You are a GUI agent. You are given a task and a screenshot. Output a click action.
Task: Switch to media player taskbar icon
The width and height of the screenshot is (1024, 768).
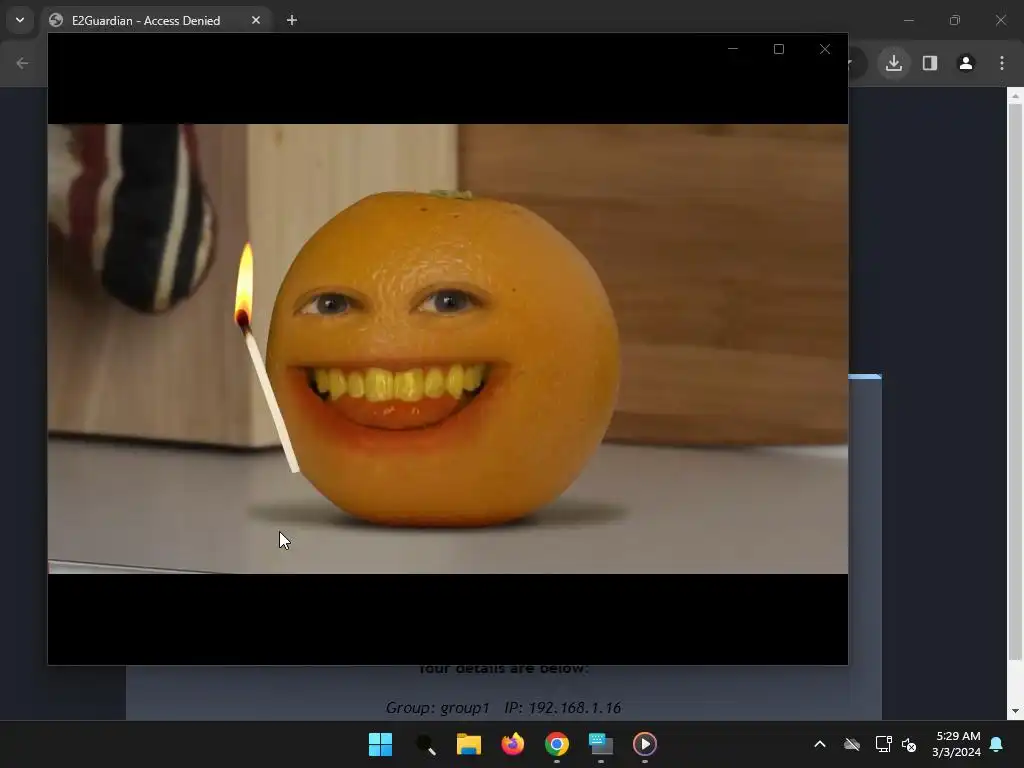tap(645, 744)
